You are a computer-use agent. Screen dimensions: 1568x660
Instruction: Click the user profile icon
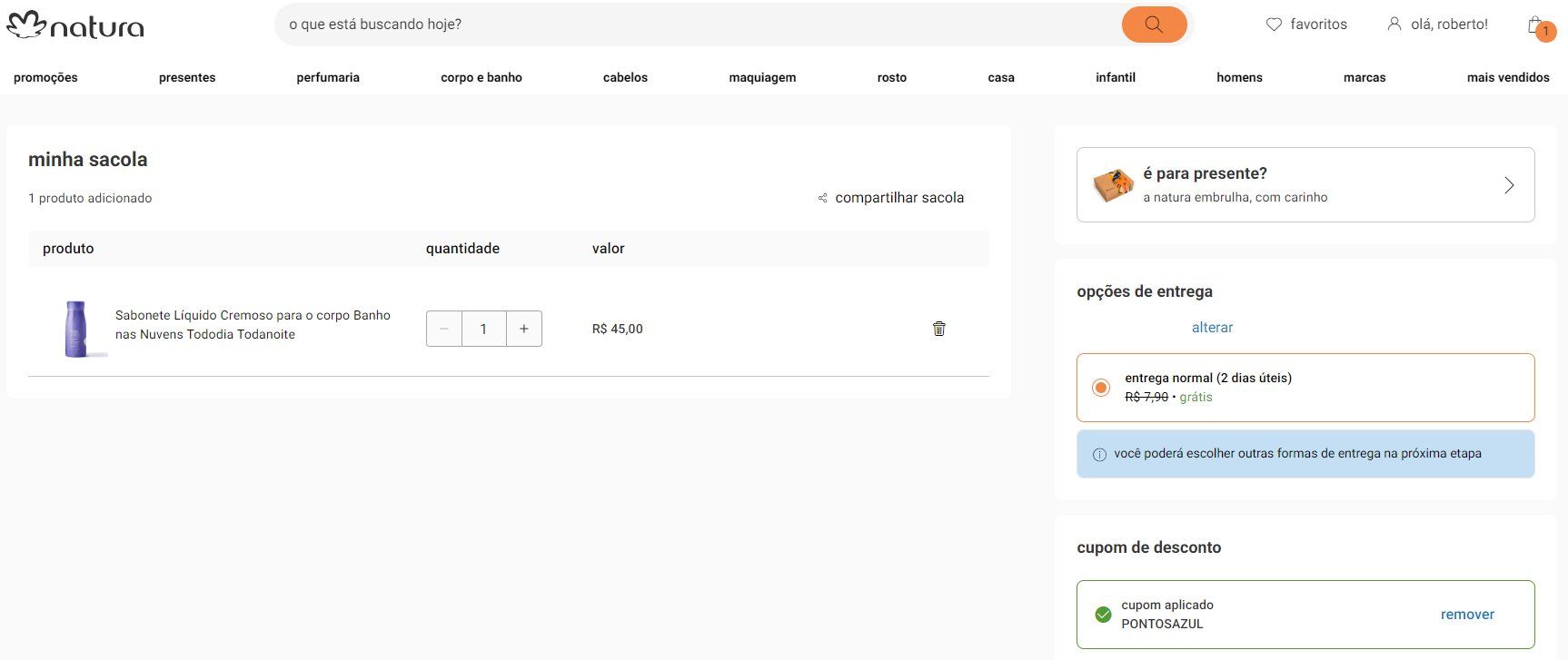coord(1394,24)
